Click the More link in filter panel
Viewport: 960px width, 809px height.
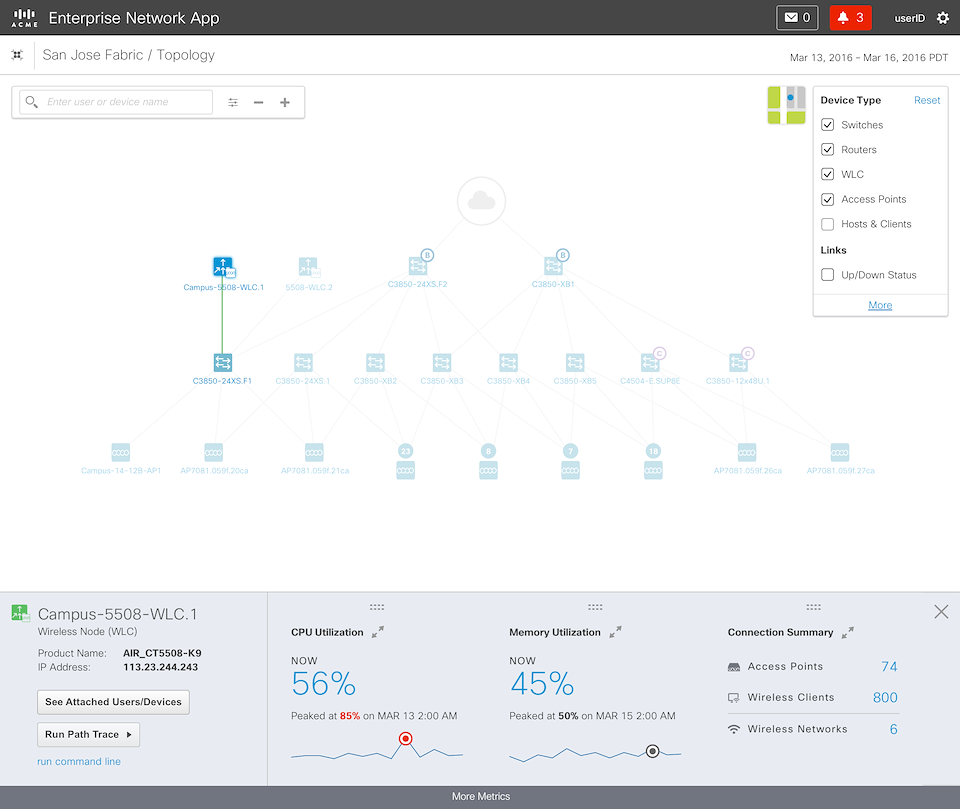(880, 305)
